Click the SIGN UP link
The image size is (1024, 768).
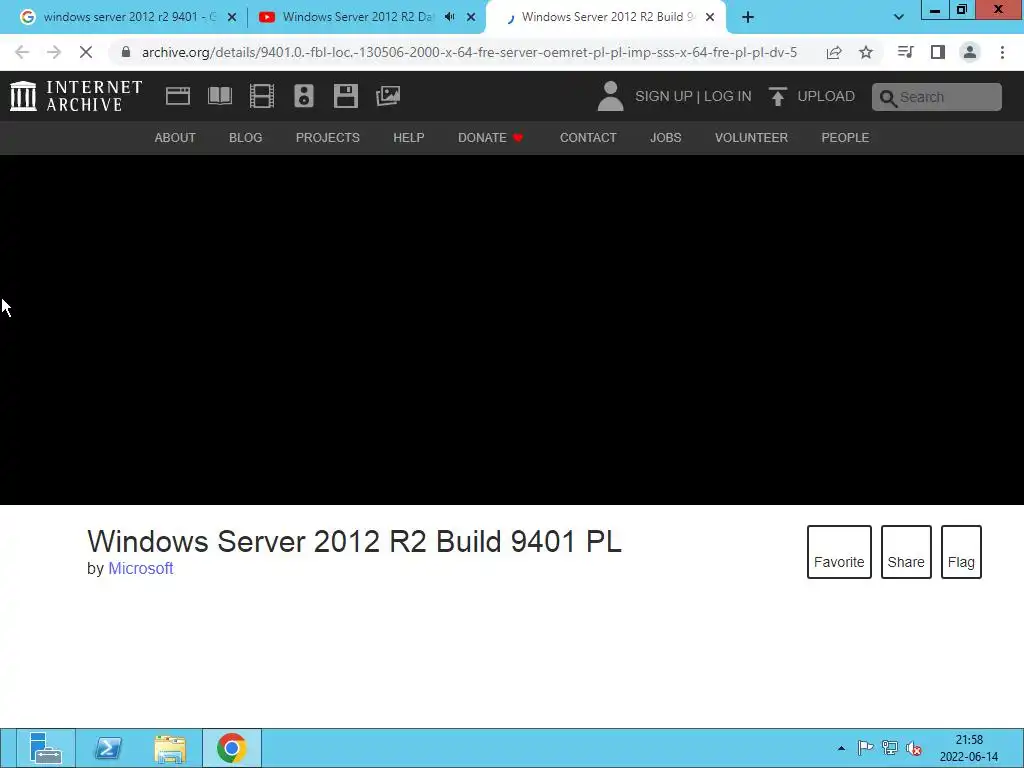(664, 96)
